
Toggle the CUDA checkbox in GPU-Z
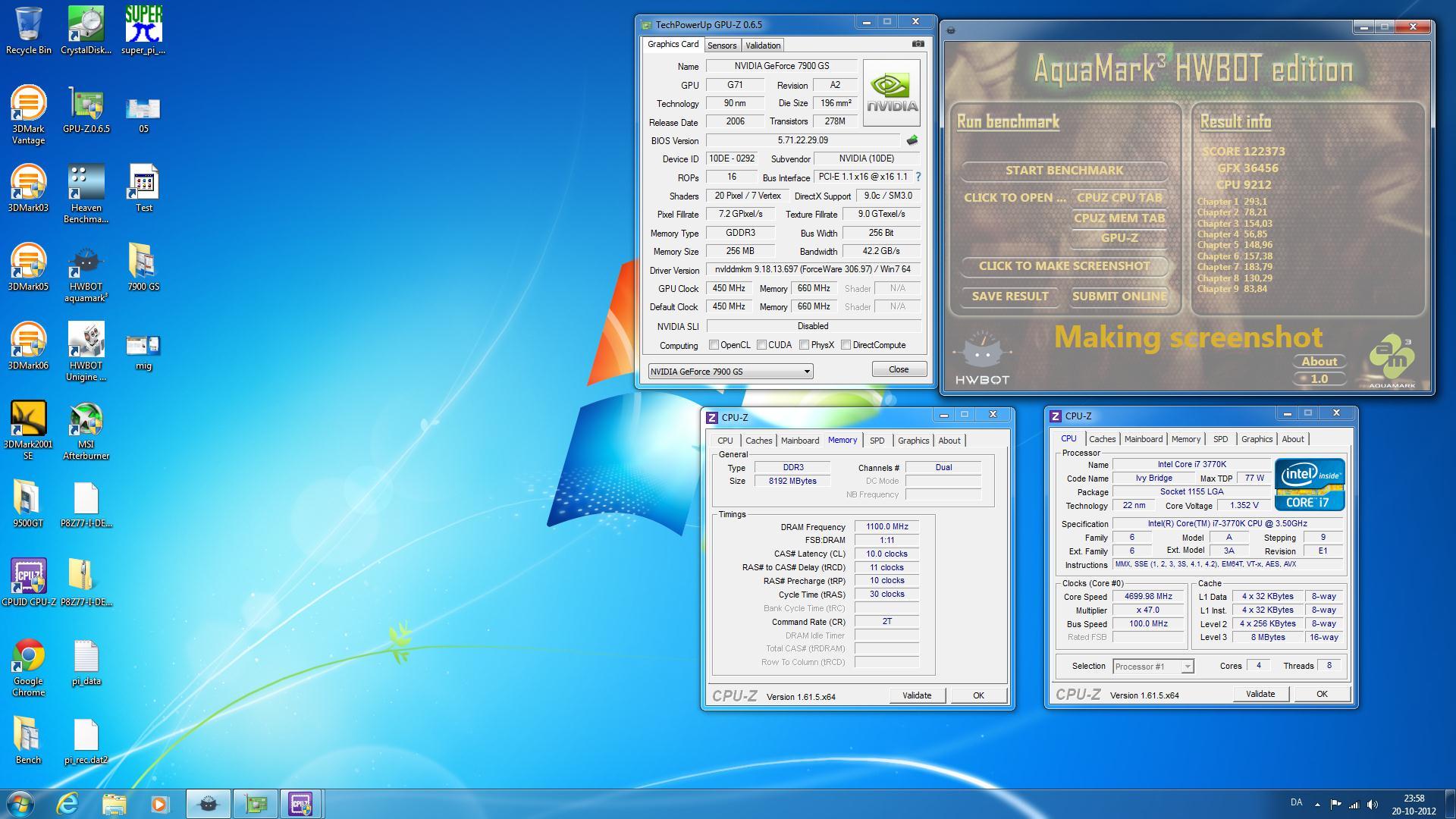coord(761,345)
